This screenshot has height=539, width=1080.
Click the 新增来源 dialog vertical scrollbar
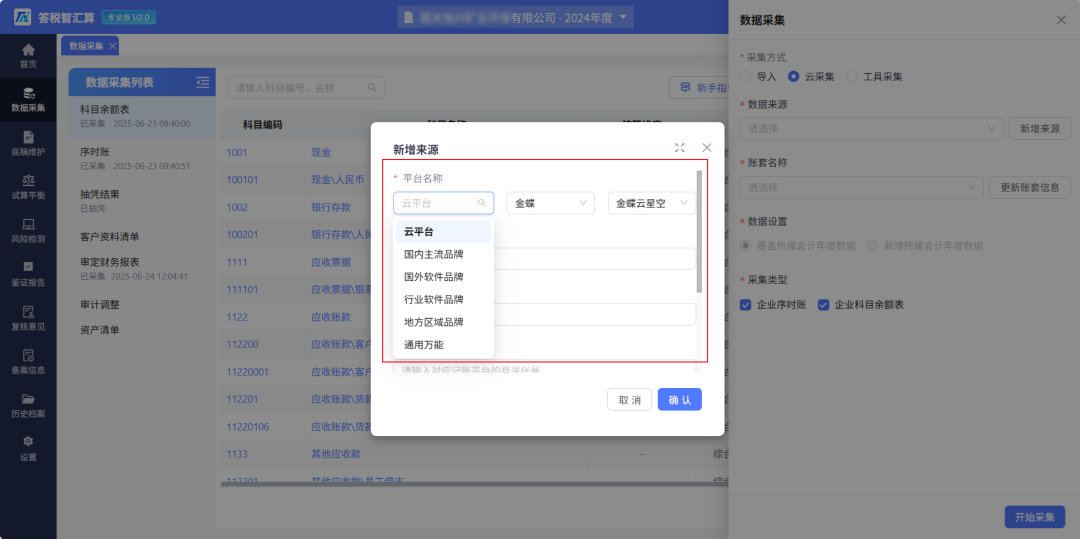pos(700,231)
